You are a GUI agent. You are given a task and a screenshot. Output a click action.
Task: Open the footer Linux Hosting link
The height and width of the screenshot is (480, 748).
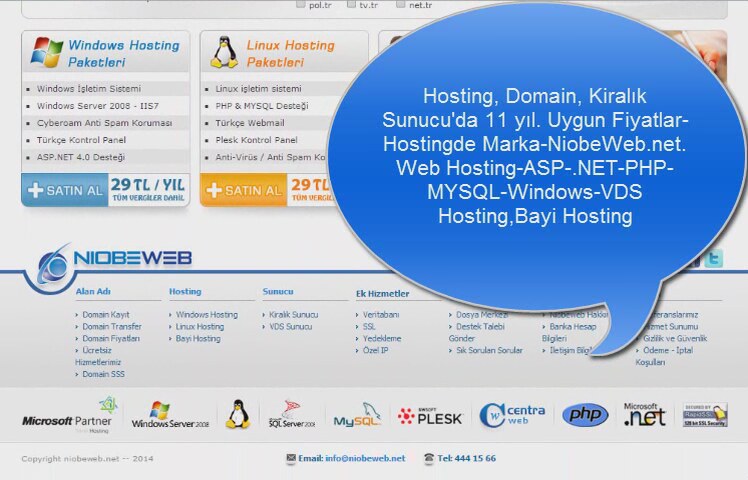(200, 327)
